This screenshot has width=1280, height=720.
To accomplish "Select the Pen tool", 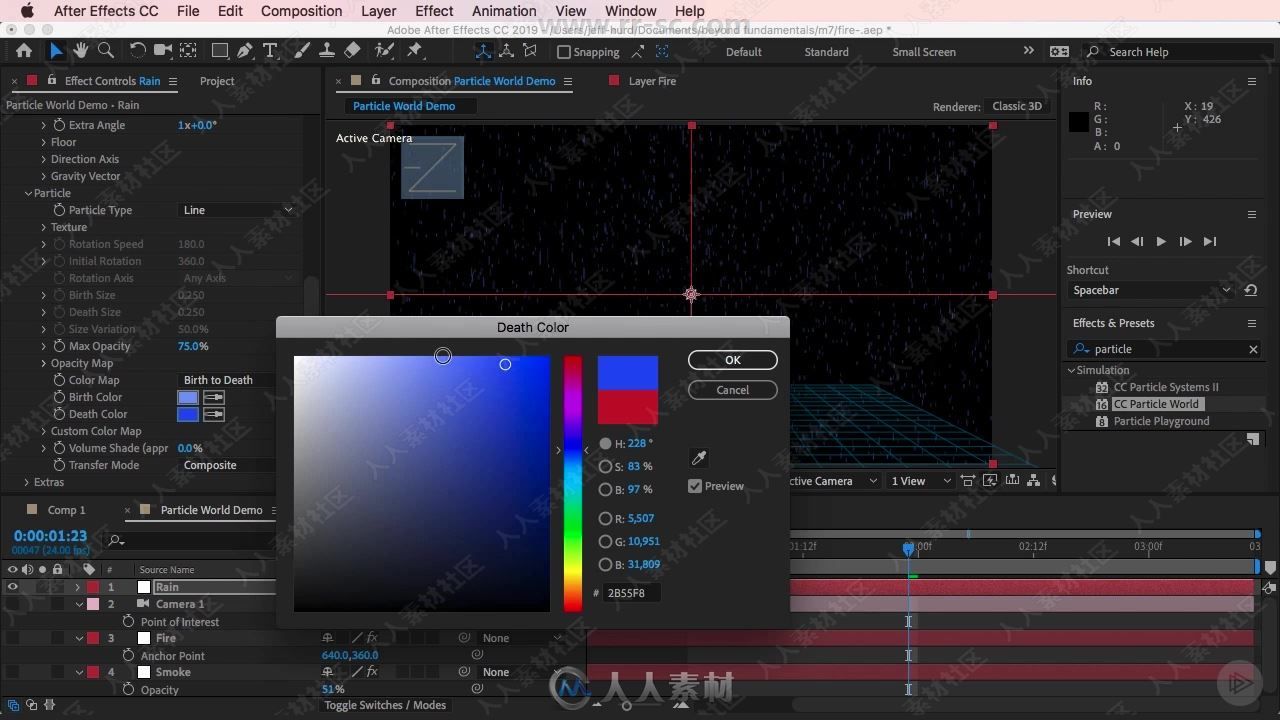I will [x=245, y=51].
